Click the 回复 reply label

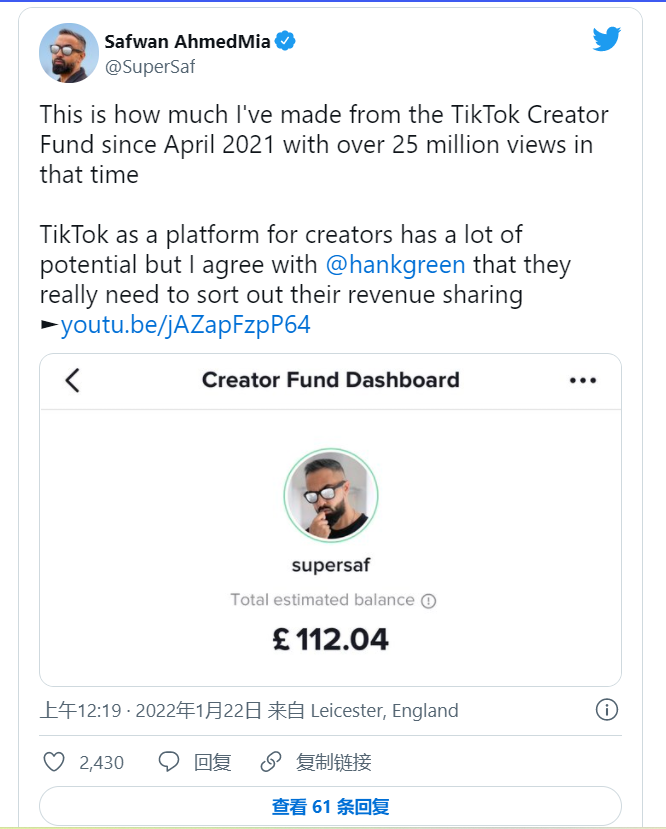coord(213,762)
